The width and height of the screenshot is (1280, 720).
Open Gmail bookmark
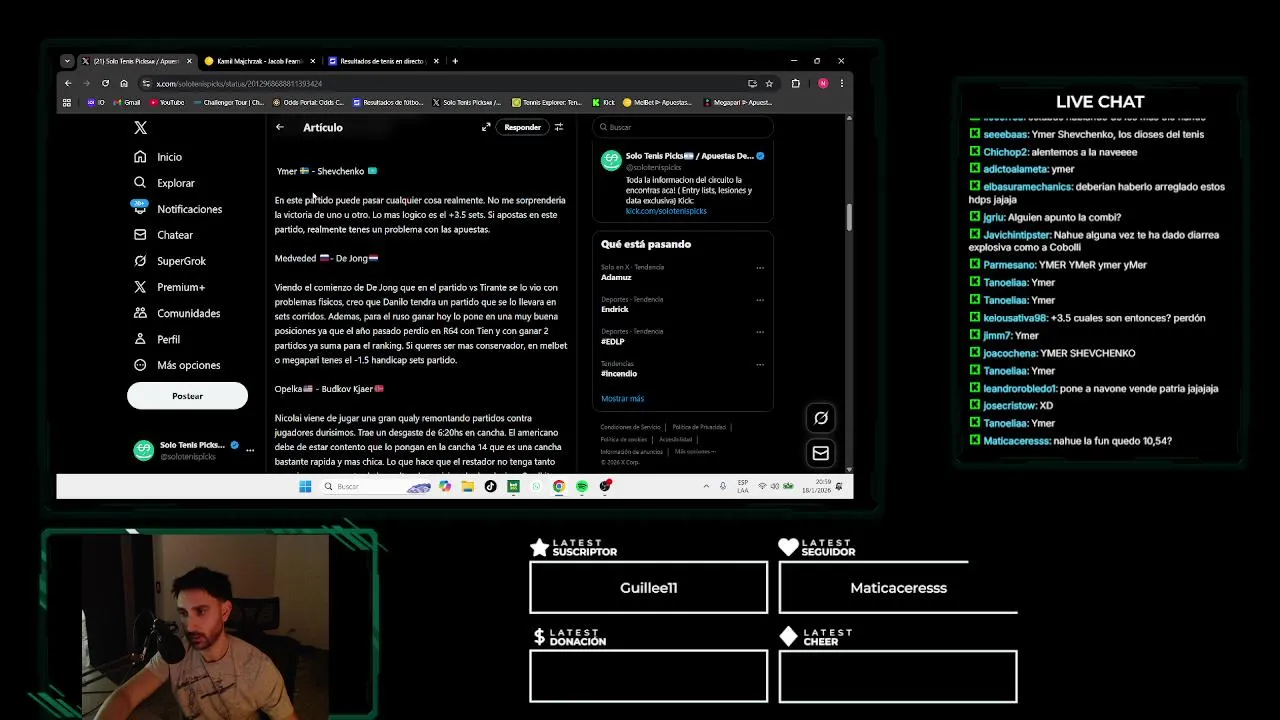[127, 102]
